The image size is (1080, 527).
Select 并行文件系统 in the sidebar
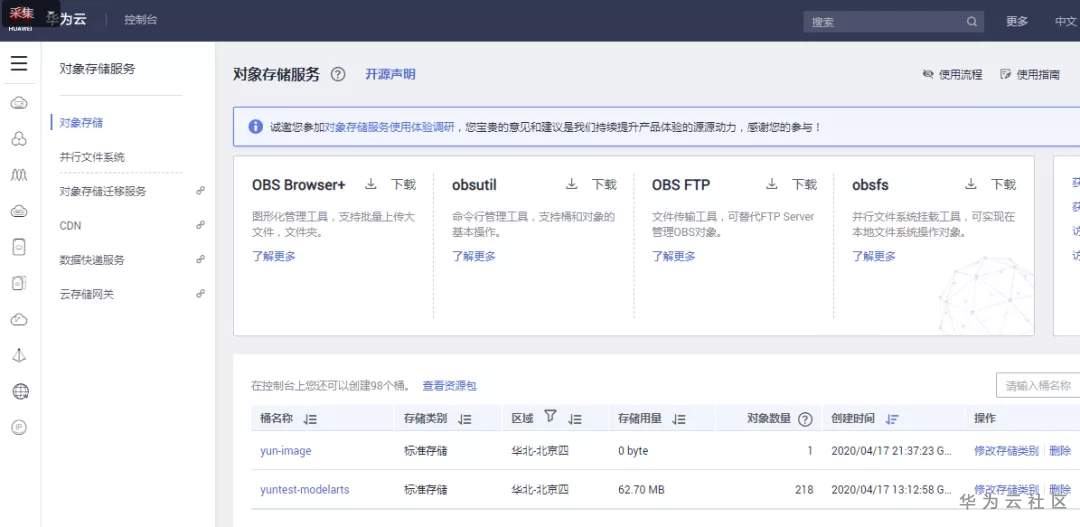(92, 157)
